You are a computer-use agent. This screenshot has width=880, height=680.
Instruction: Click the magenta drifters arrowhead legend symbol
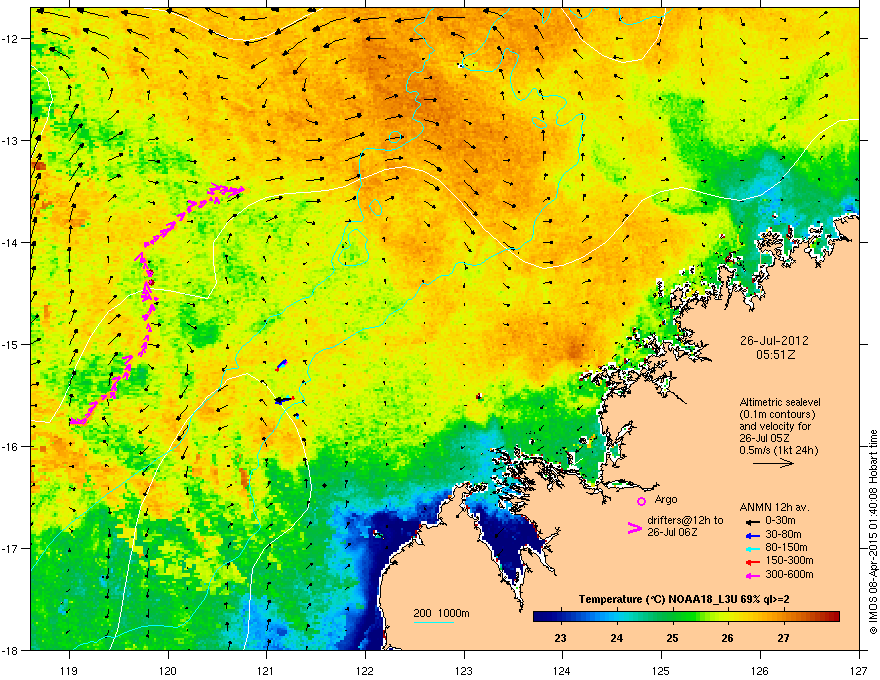[x=634, y=527]
